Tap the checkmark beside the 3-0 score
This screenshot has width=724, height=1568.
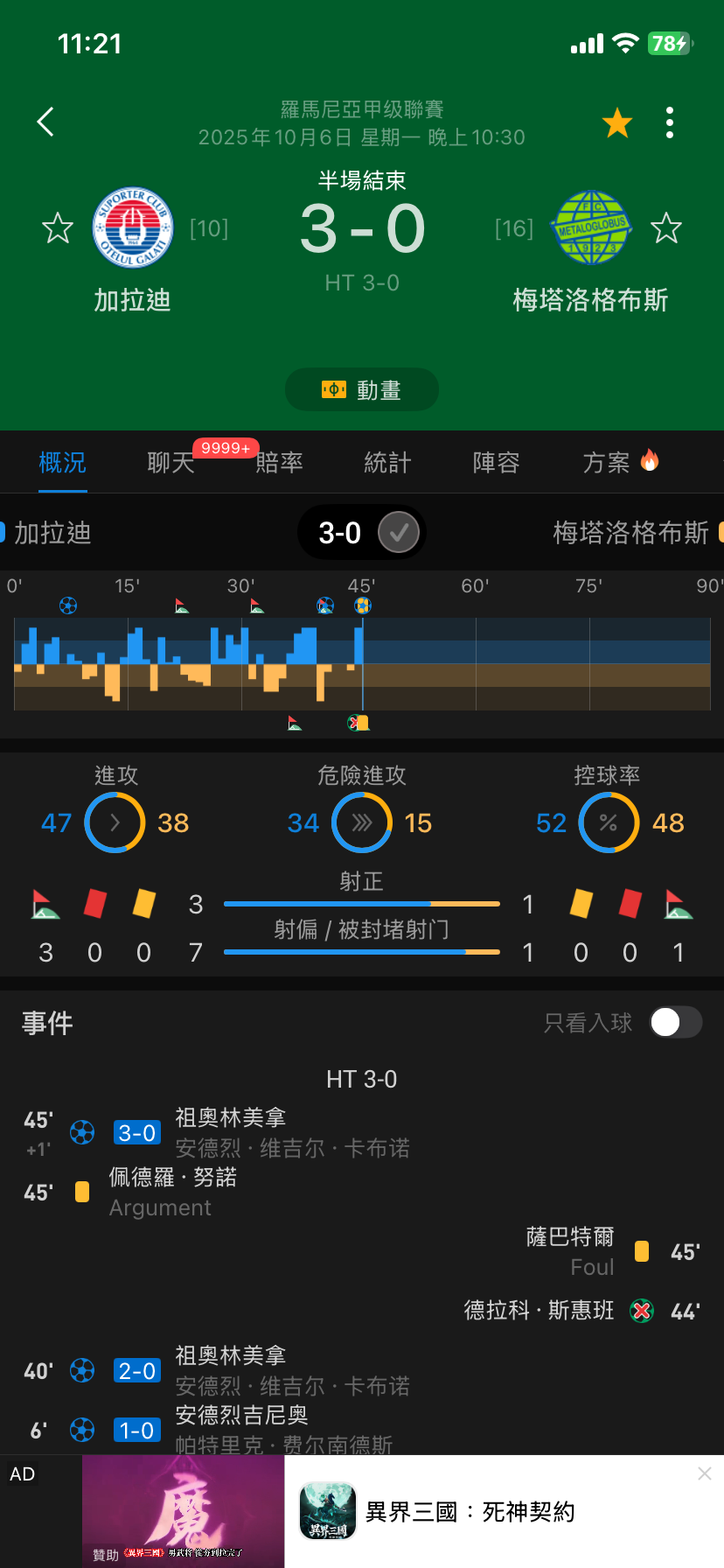pyautogui.click(x=399, y=532)
